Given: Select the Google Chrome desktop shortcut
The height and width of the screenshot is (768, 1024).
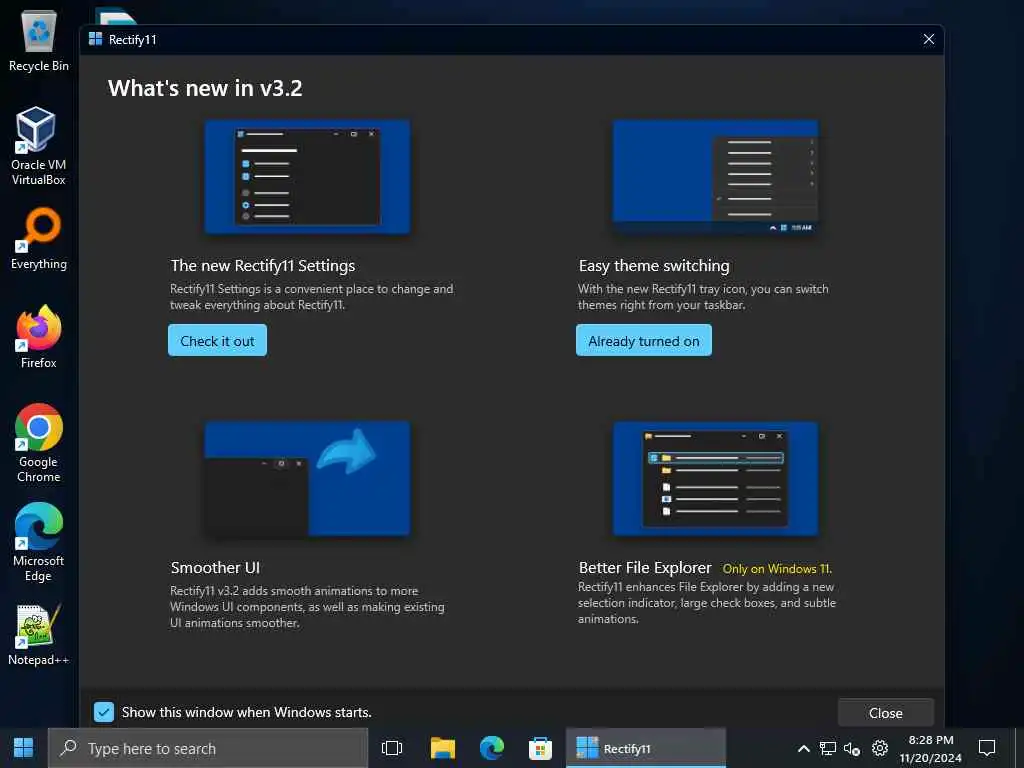Looking at the screenshot, I should point(39,443).
